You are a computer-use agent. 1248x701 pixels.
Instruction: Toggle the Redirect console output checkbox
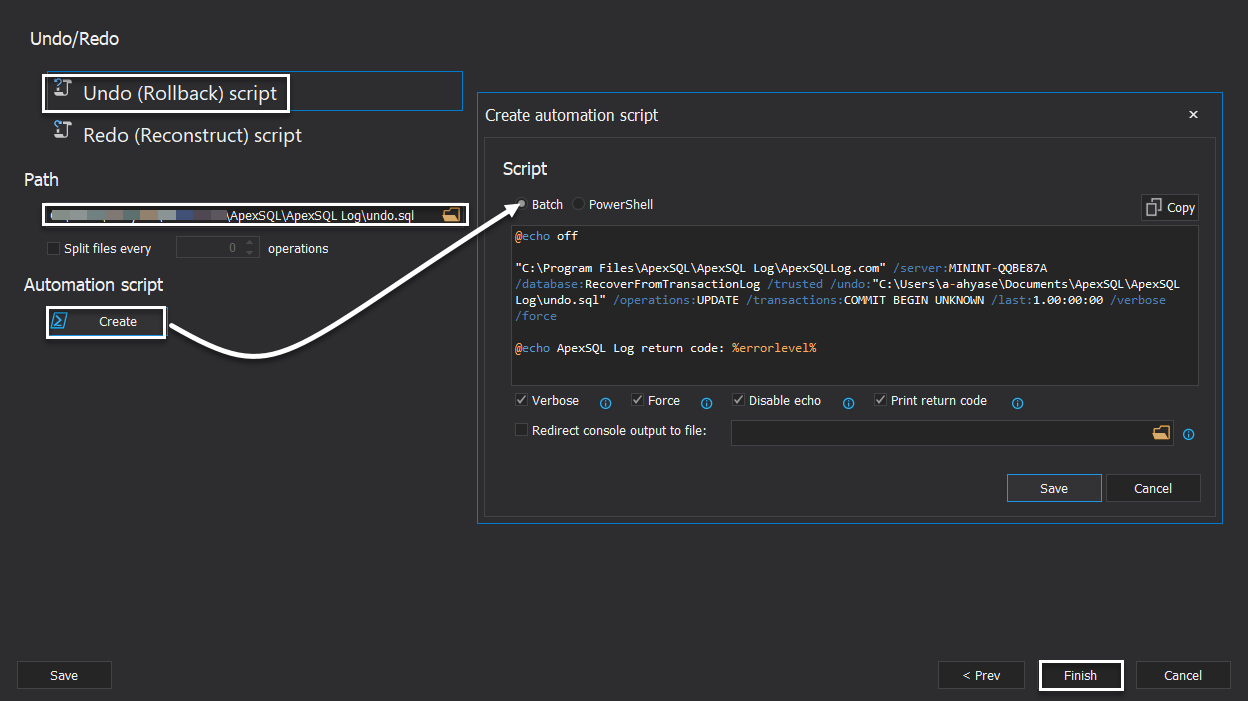point(522,430)
